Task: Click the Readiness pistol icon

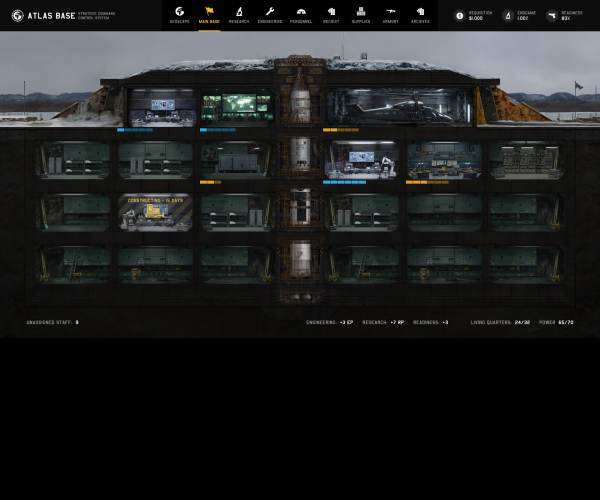Action: [x=551, y=16]
